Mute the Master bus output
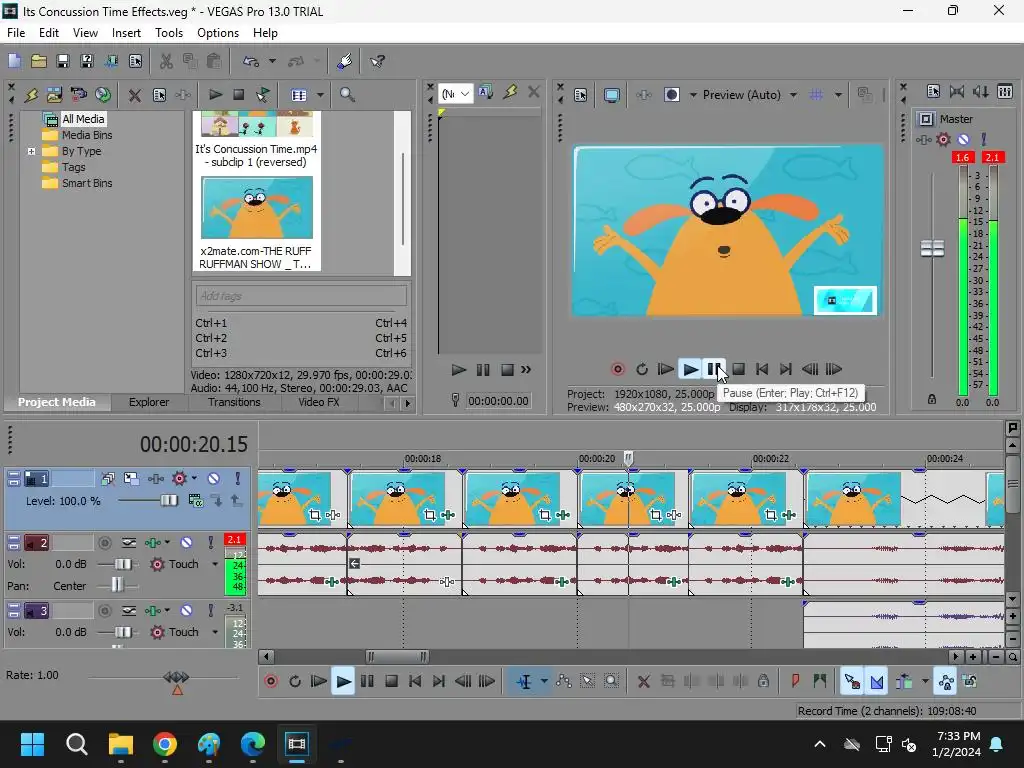1024x768 pixels. [963, 140]
